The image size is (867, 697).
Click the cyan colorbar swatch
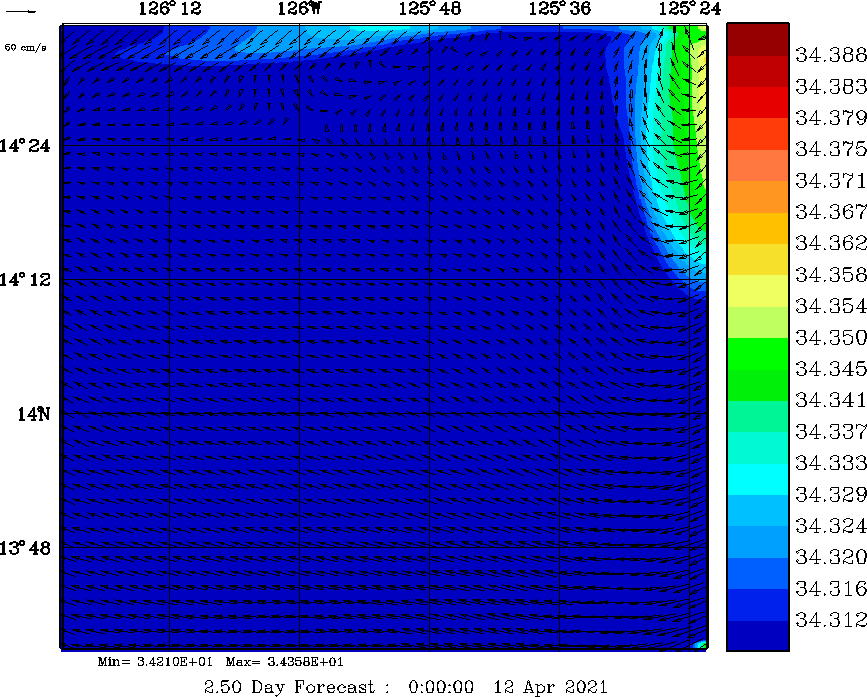pyautogui.click(x=758, y=479)
